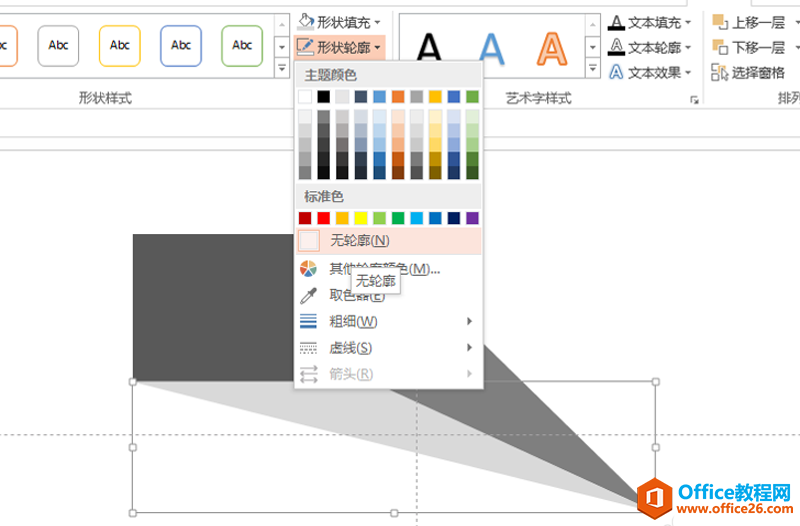Pick black theme color swatch
The image size is (800, 526).
pos(323,96)
